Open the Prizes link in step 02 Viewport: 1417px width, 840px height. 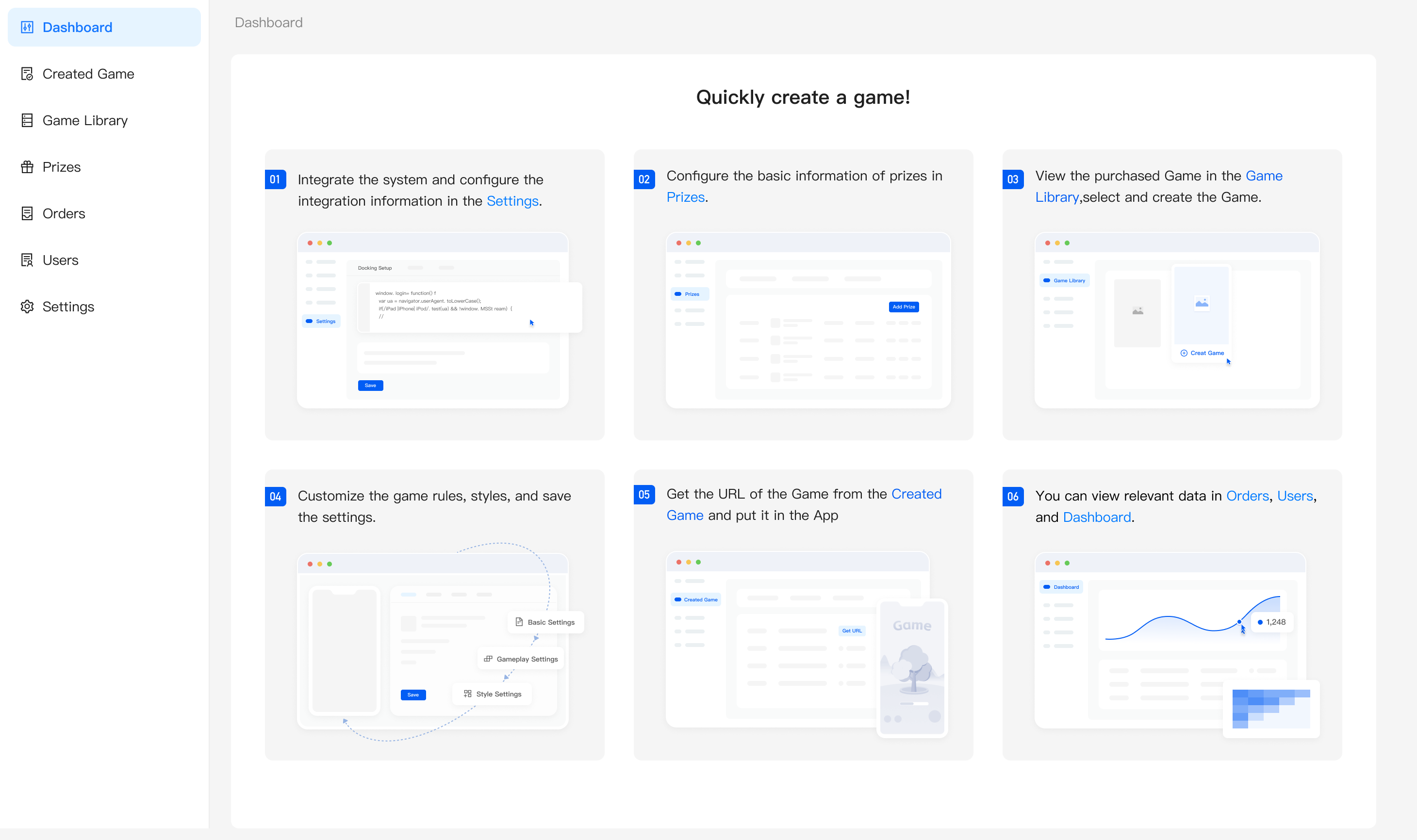coord(685,197)
